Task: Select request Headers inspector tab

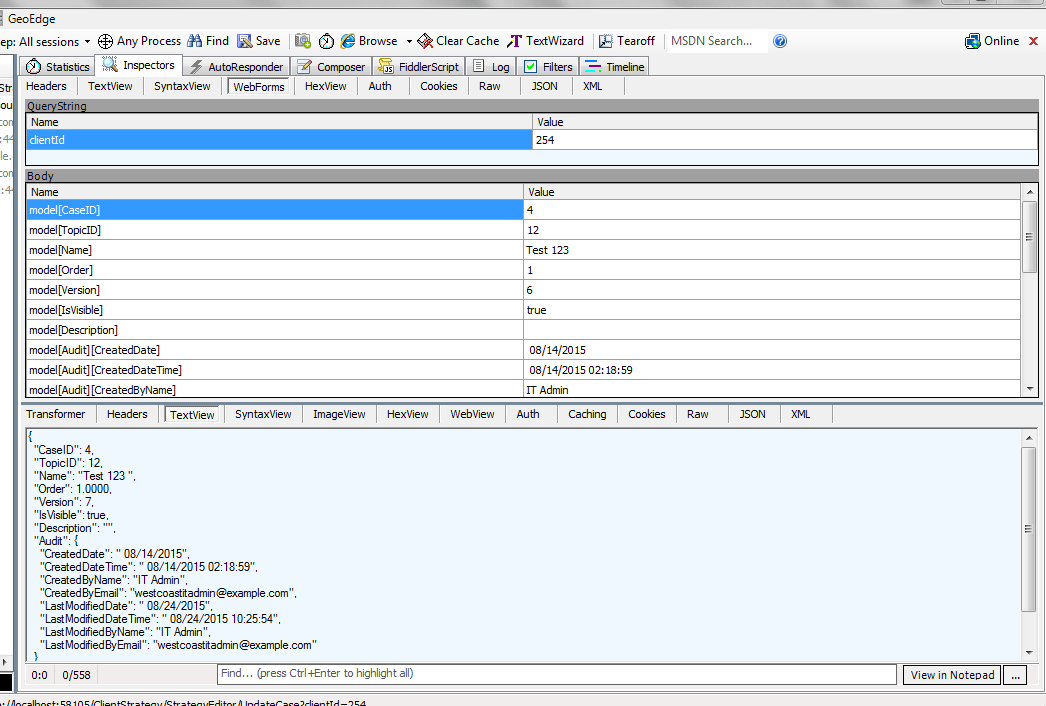Action: click(46, 86)
